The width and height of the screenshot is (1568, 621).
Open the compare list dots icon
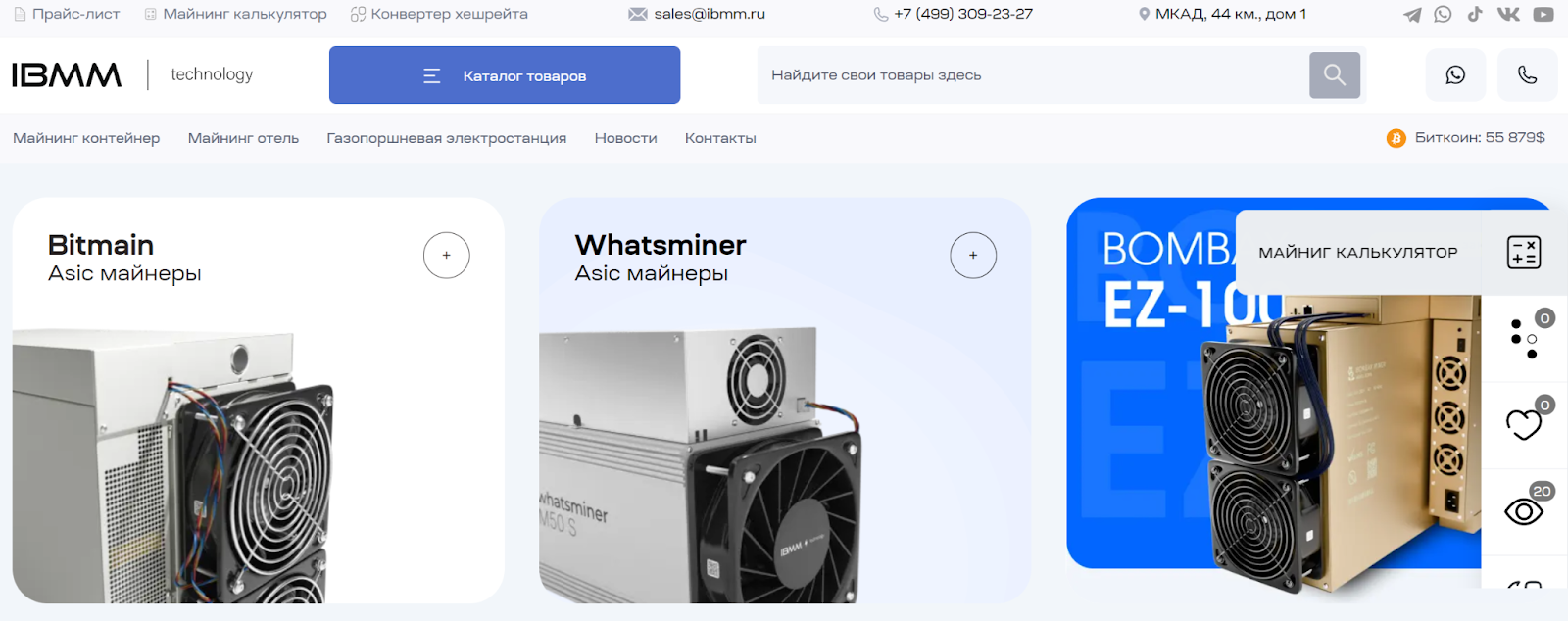[1524, 338]
